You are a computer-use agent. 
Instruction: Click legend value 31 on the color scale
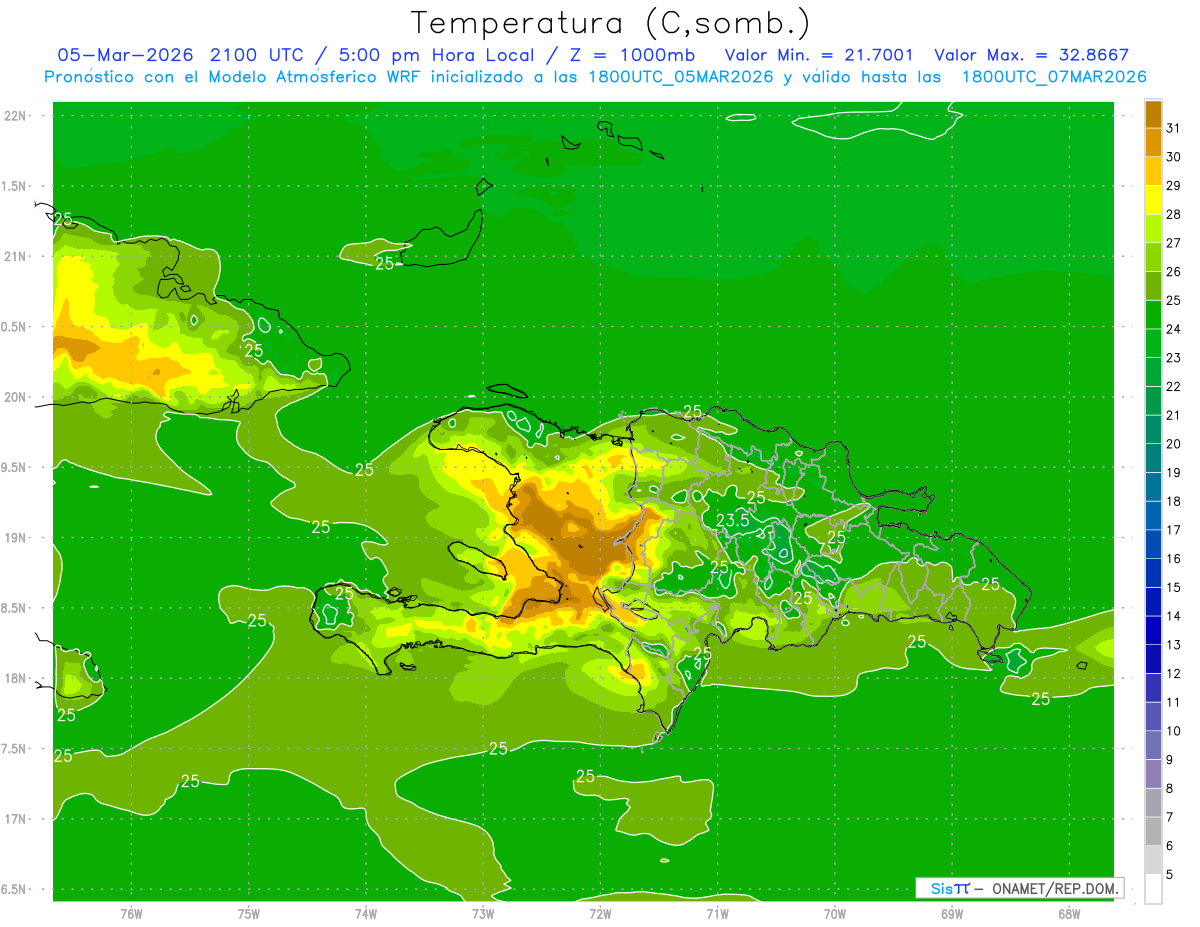pos(1174,128)
